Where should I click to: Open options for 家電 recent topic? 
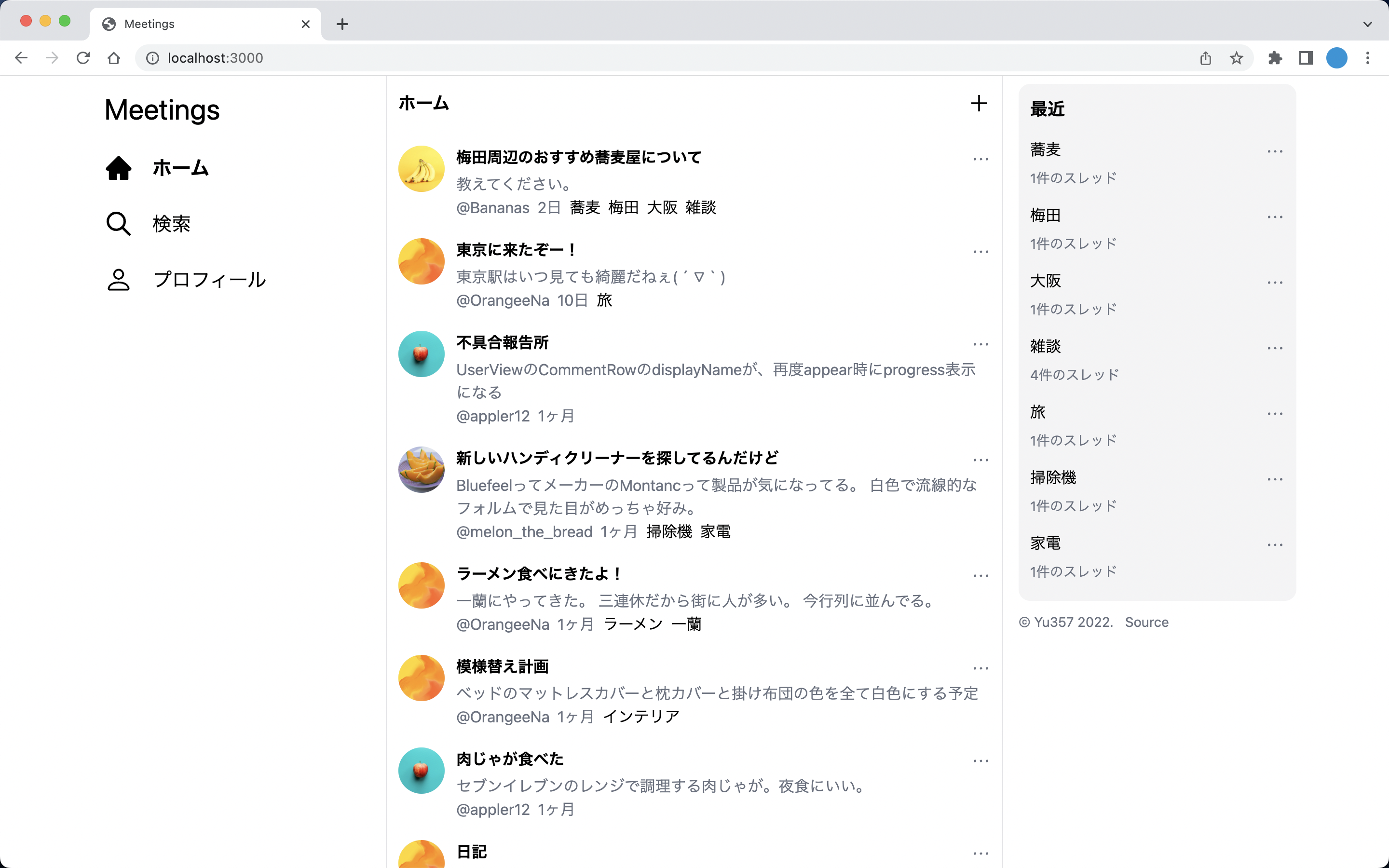1275,544
